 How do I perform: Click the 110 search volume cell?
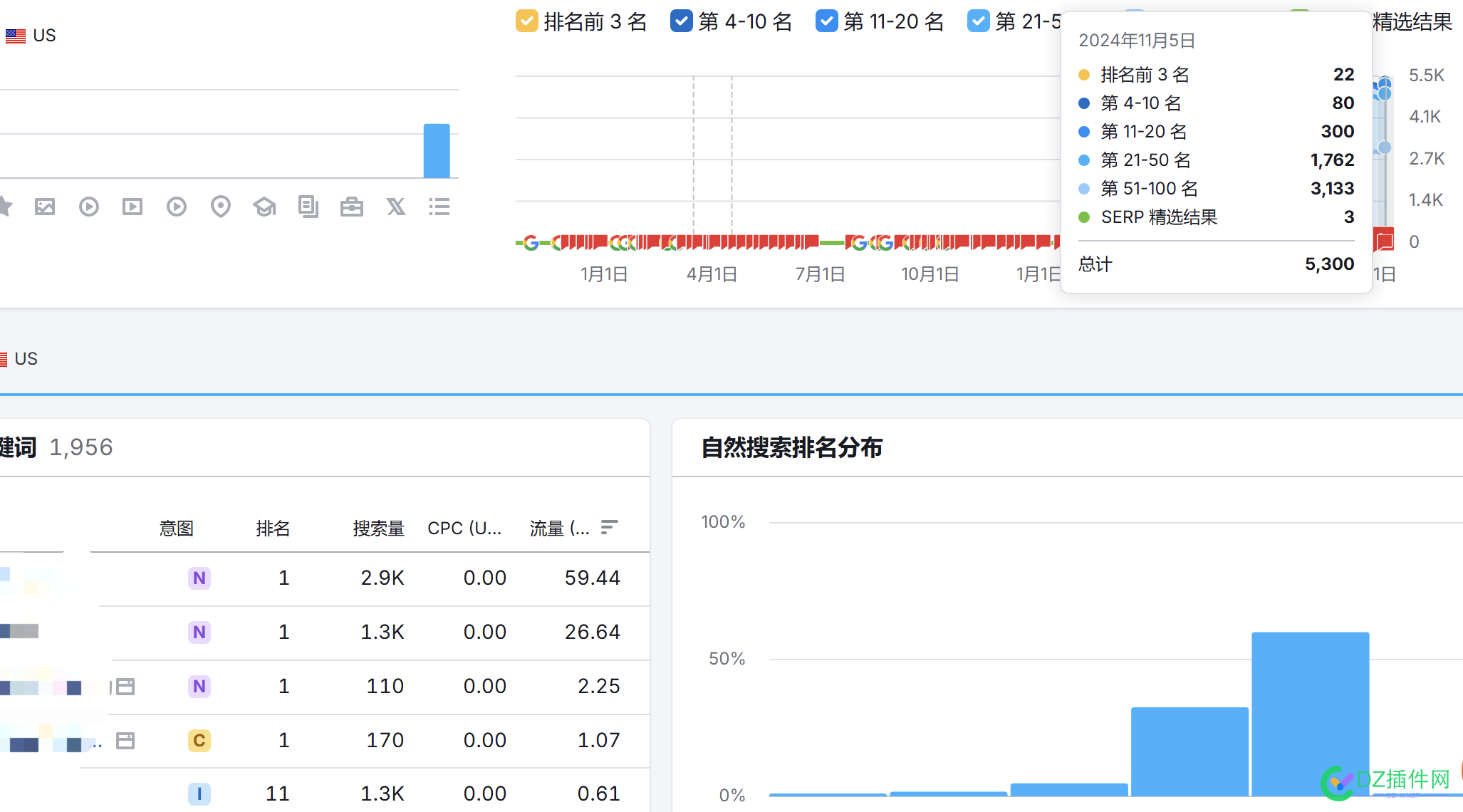[385, 687]
